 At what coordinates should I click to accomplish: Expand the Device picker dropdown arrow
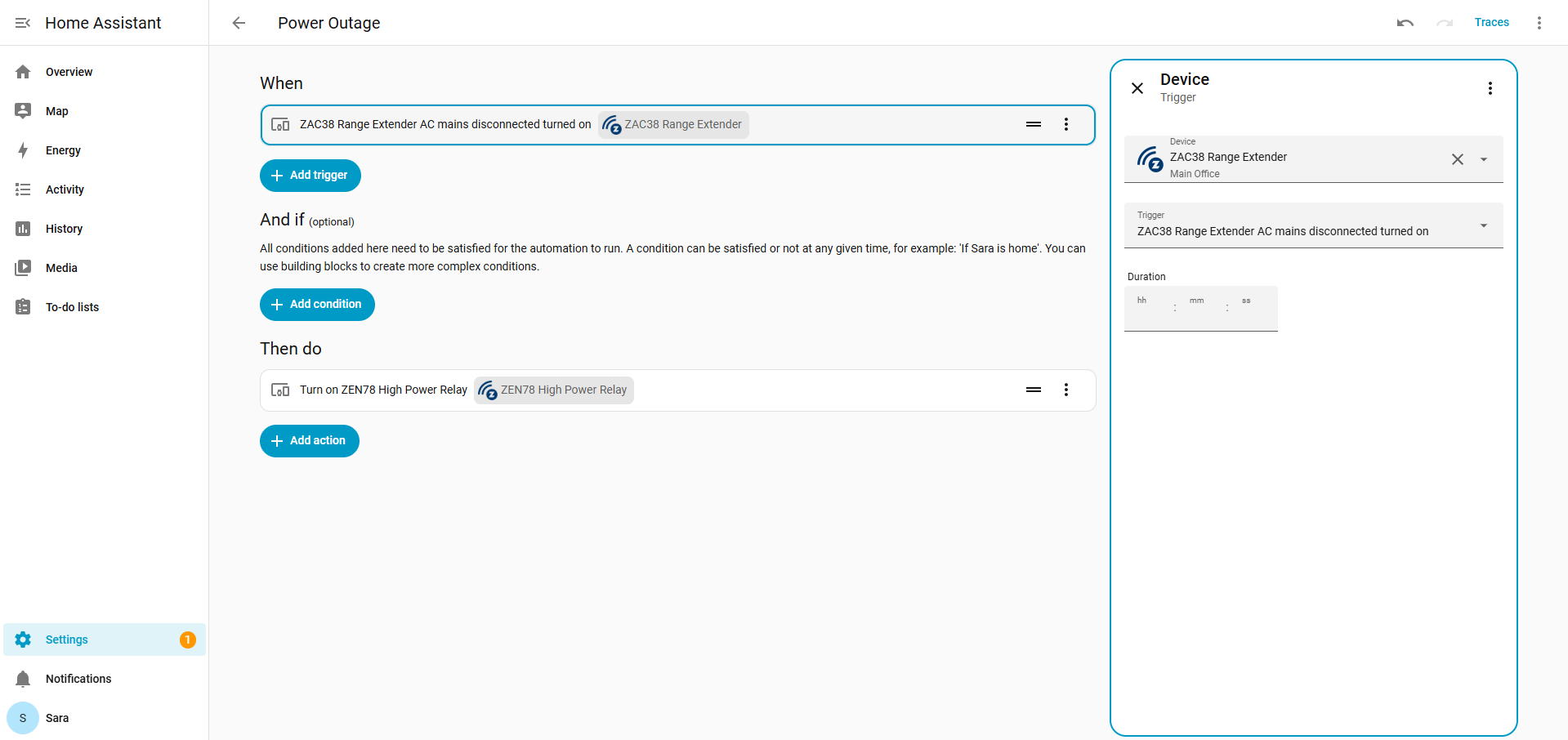pyautogui.click(x=1484, y=159)
